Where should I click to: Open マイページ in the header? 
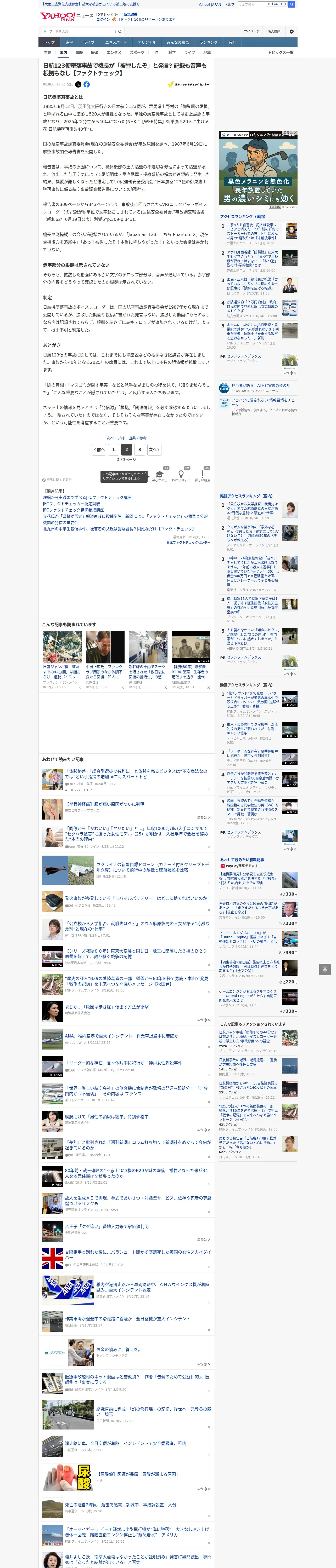(252, 32)
